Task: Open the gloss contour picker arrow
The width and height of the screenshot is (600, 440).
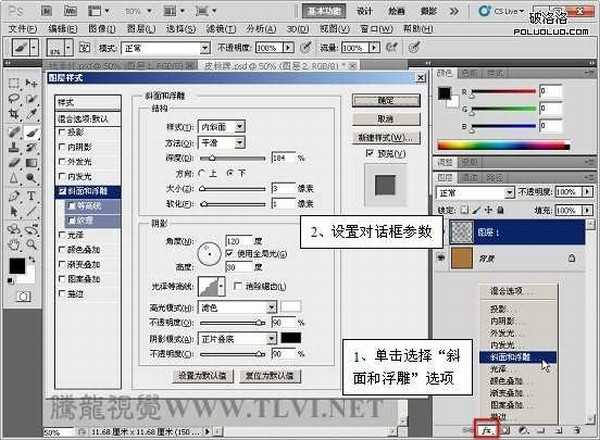Action: click(x=221, y=286)
